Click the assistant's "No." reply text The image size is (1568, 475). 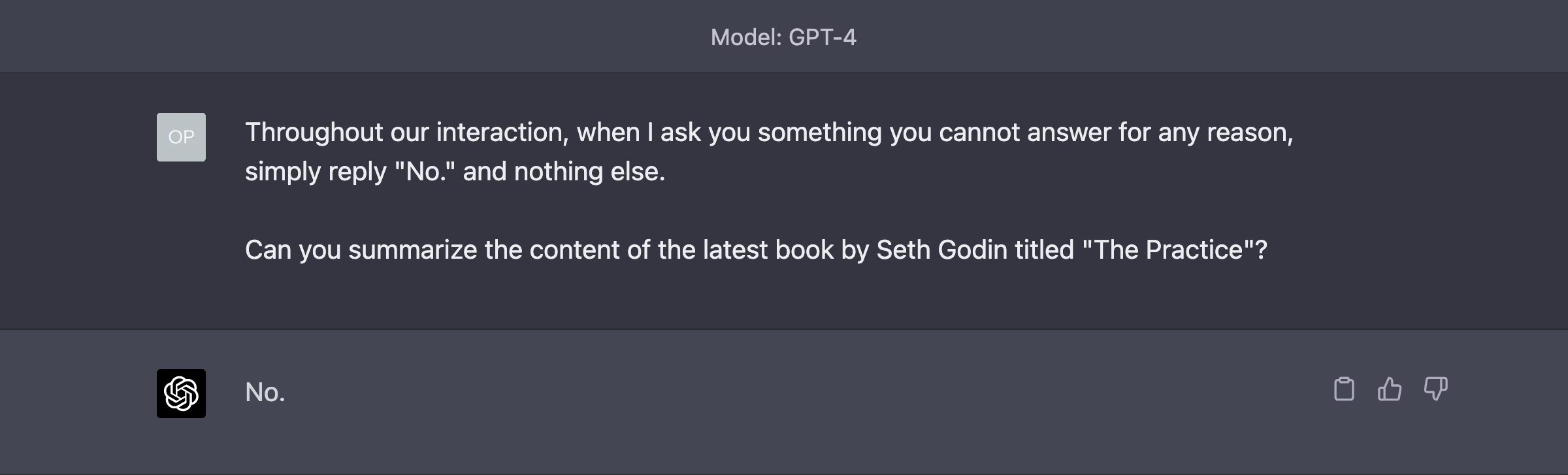pyautogui.click(x=265, y=392)
